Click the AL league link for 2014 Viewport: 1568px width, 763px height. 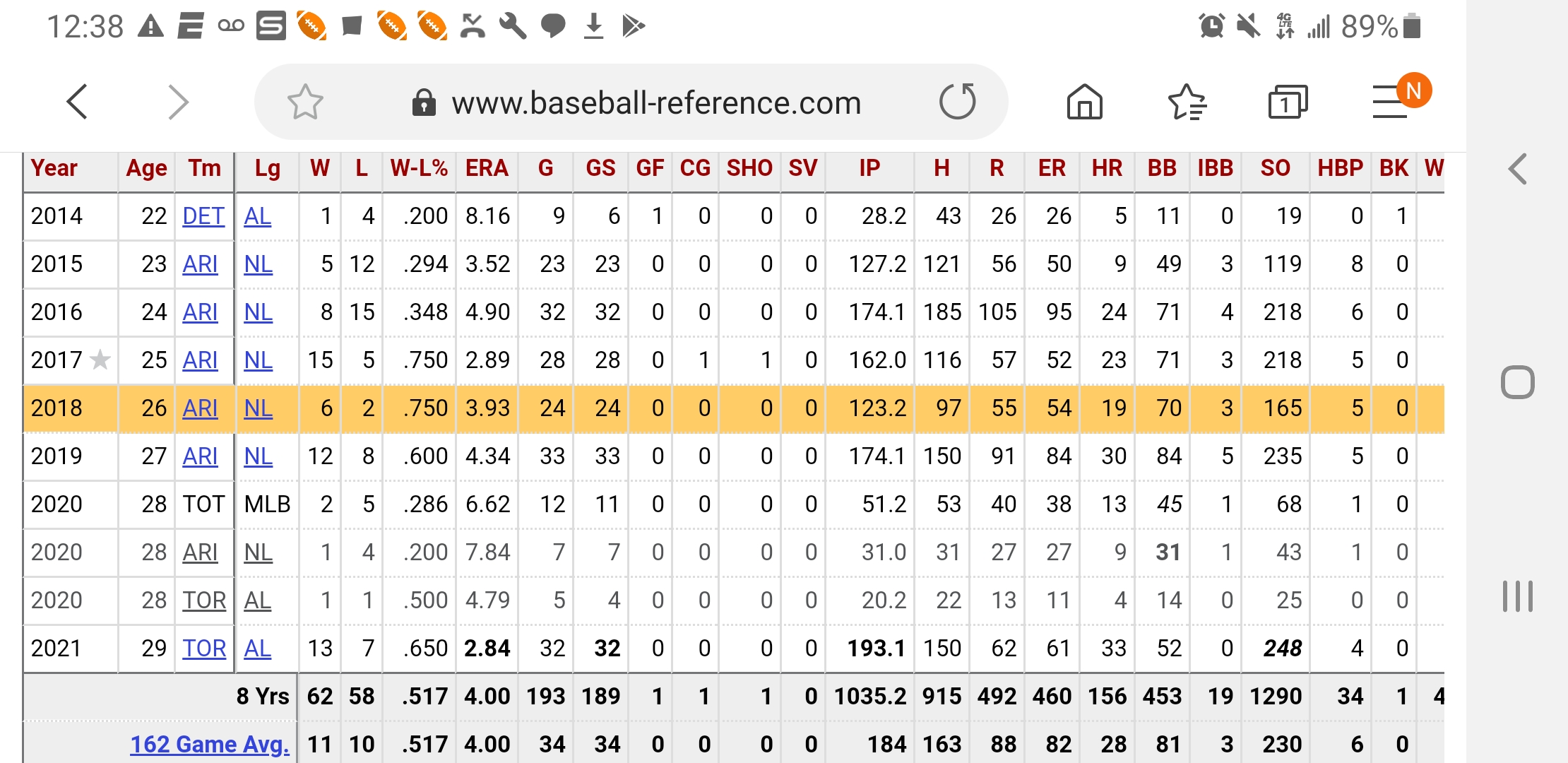click(258, 216)
